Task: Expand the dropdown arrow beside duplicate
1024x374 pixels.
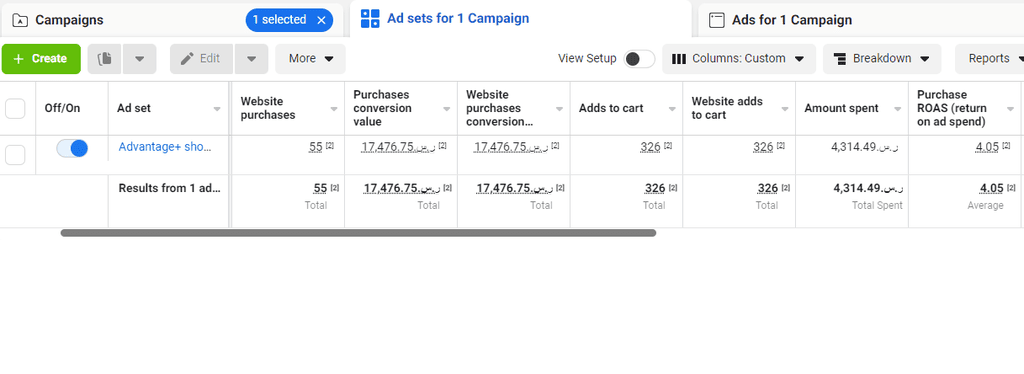Action: click(139, 59)
